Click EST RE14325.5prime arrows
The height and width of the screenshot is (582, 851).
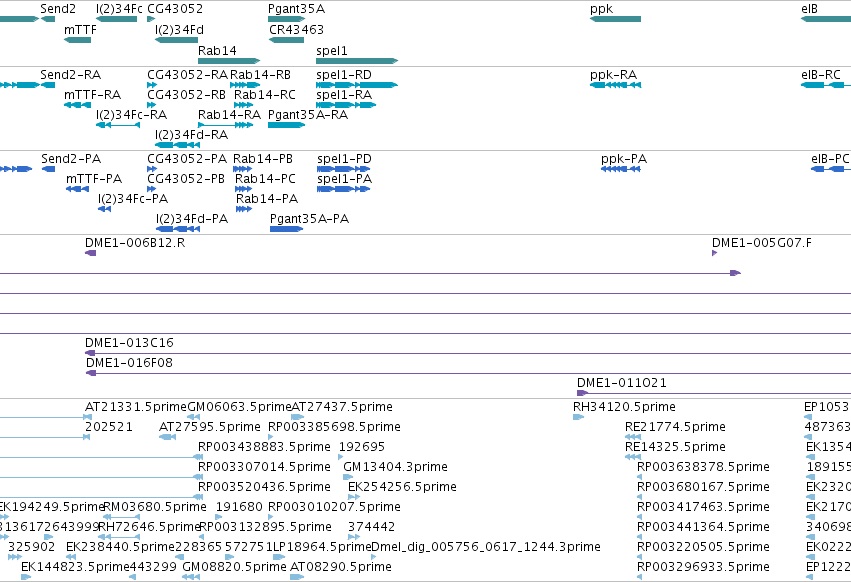633,457
